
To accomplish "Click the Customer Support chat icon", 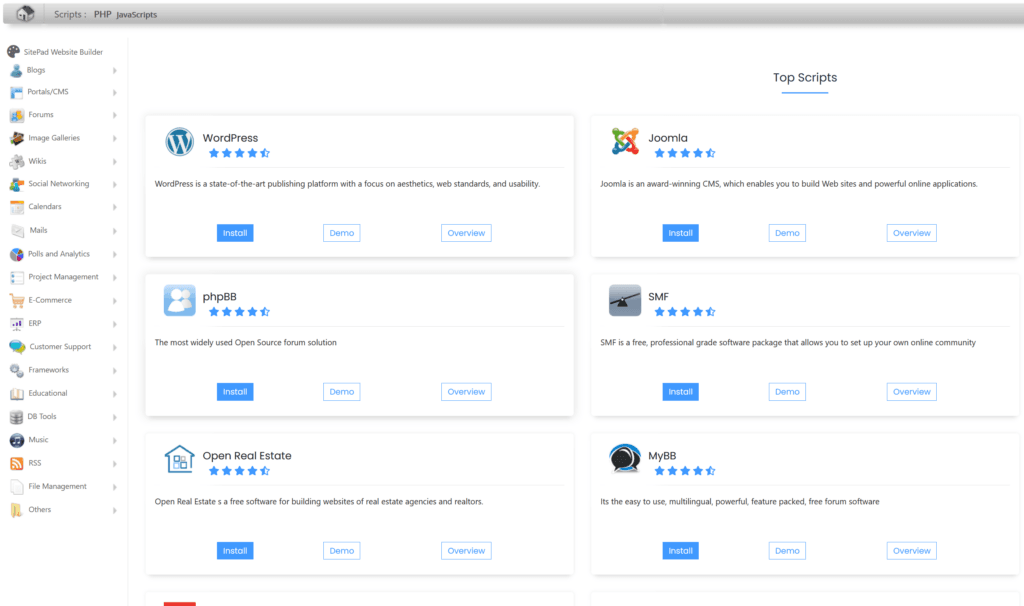I will click(x=18, y=347).
